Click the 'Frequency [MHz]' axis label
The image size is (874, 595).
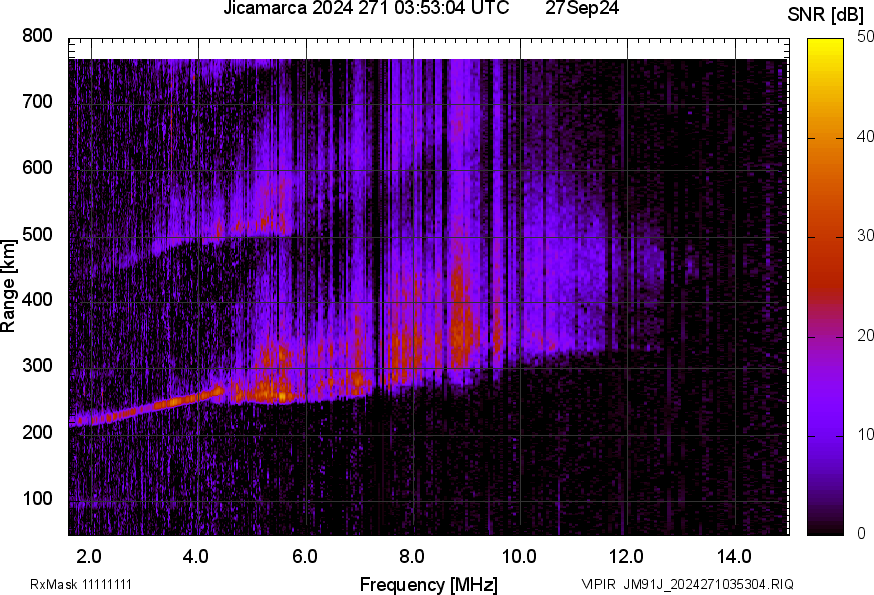point(429,585)
